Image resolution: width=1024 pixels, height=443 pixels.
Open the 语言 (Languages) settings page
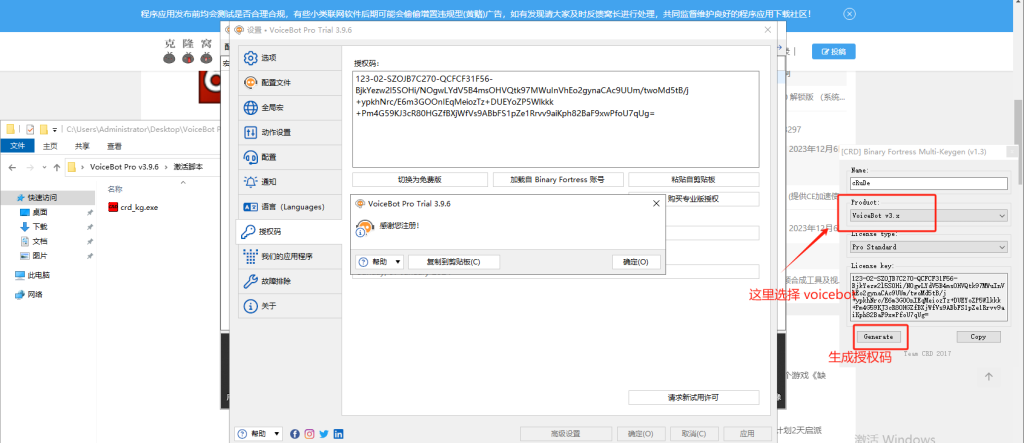point(289,207)
